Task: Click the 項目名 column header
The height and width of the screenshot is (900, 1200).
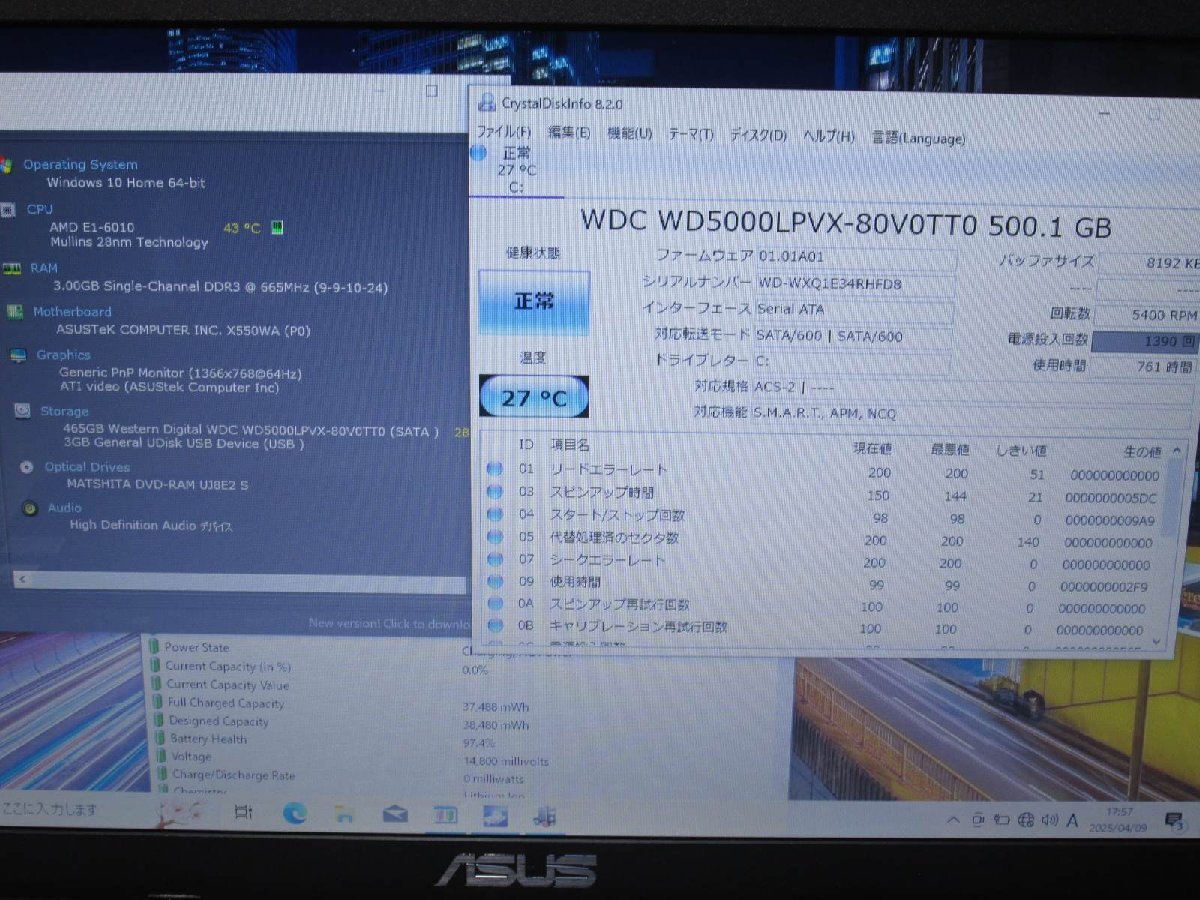Action: click(x=570, y=445)
